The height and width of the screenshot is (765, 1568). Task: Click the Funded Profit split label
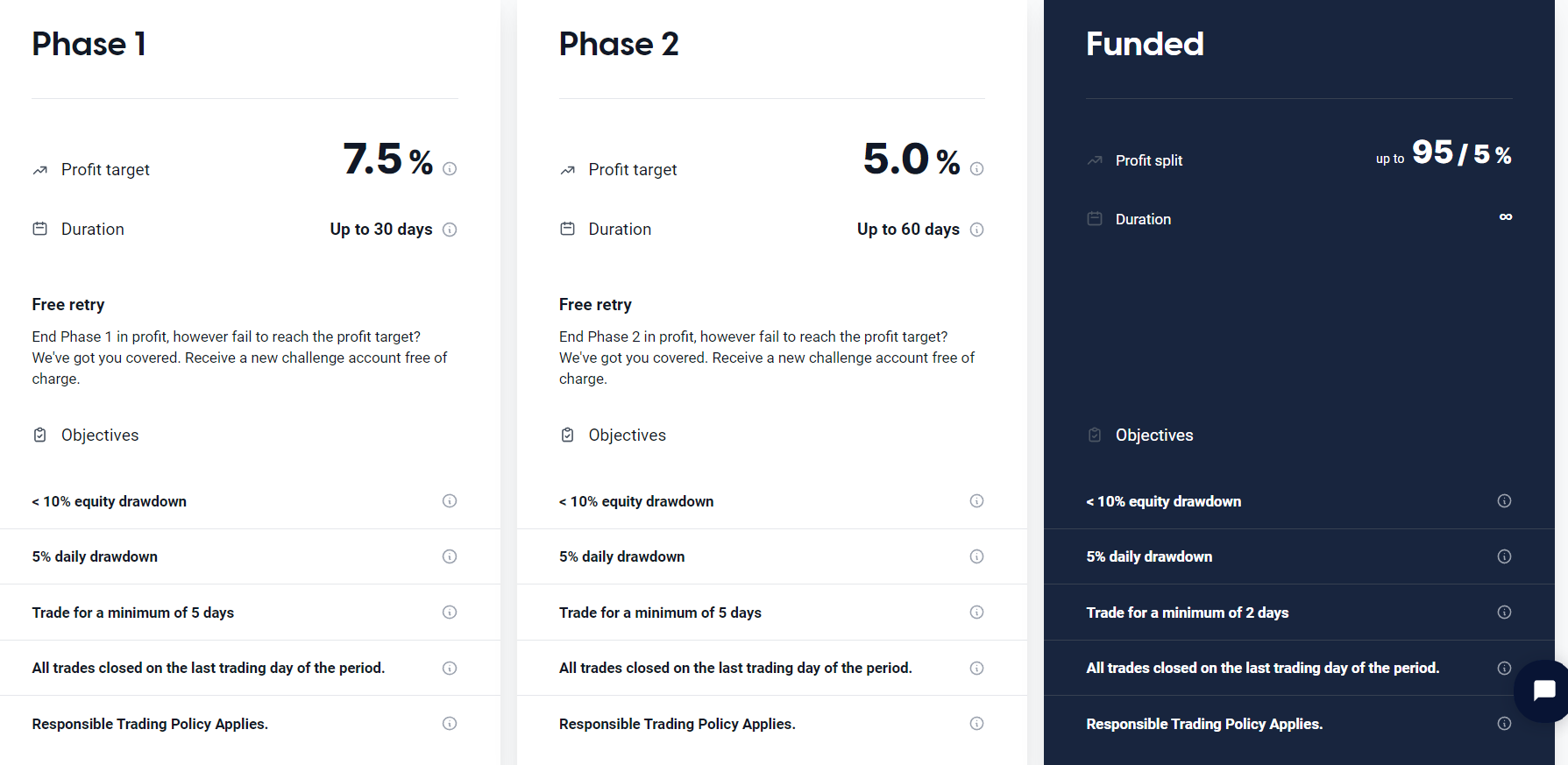pyautogui.click(x=1148, y=160)
